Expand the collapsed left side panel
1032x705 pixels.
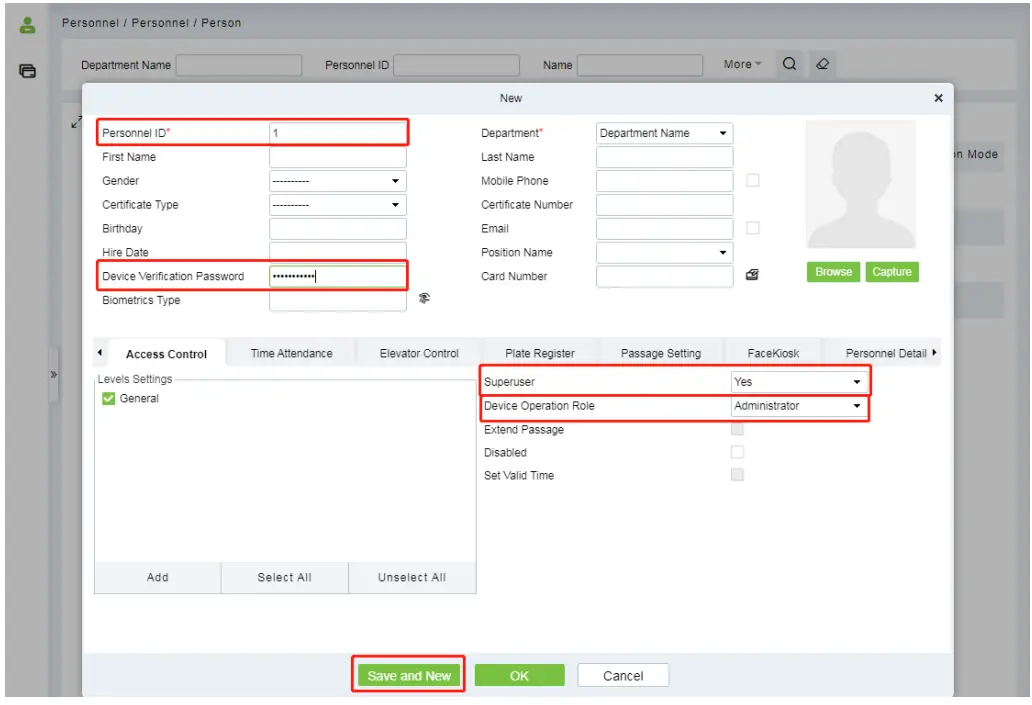pos(53,374)
